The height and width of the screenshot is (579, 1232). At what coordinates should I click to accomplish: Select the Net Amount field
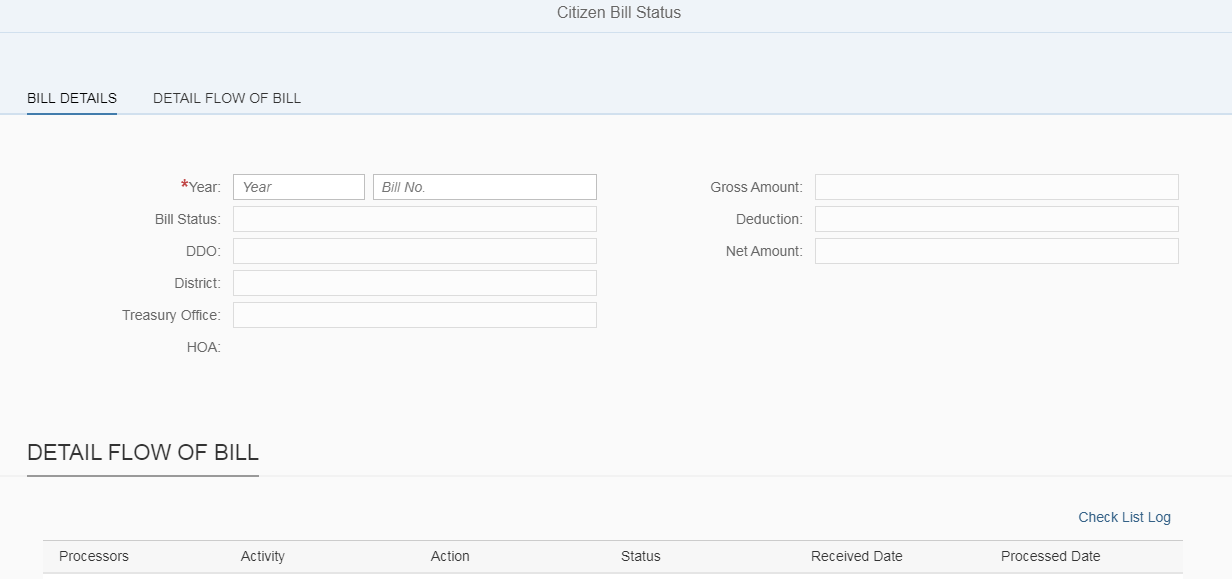997,251
